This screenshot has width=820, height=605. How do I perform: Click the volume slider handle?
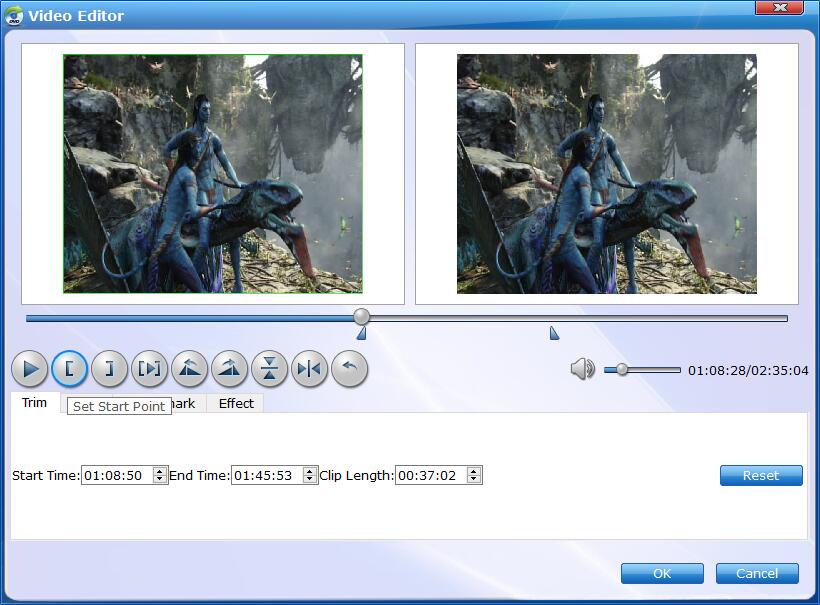click(622, 370)
